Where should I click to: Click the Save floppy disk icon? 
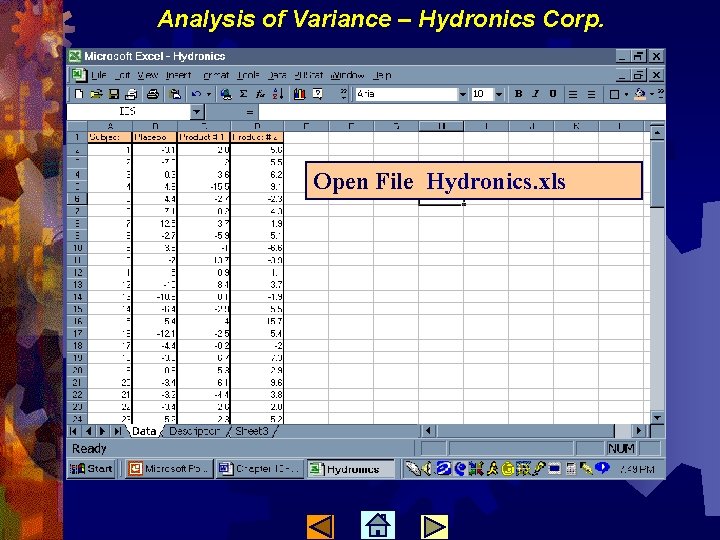coord(113,94)
